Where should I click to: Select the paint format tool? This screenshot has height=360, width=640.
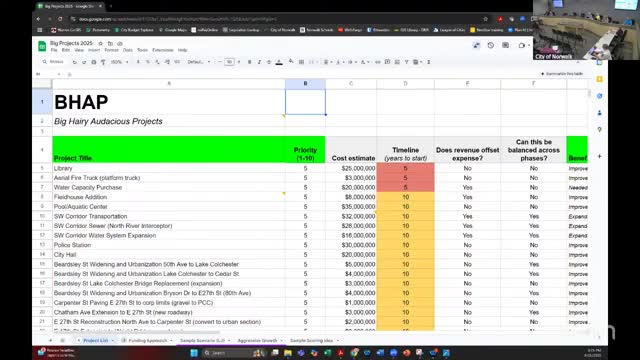point(103,62)
